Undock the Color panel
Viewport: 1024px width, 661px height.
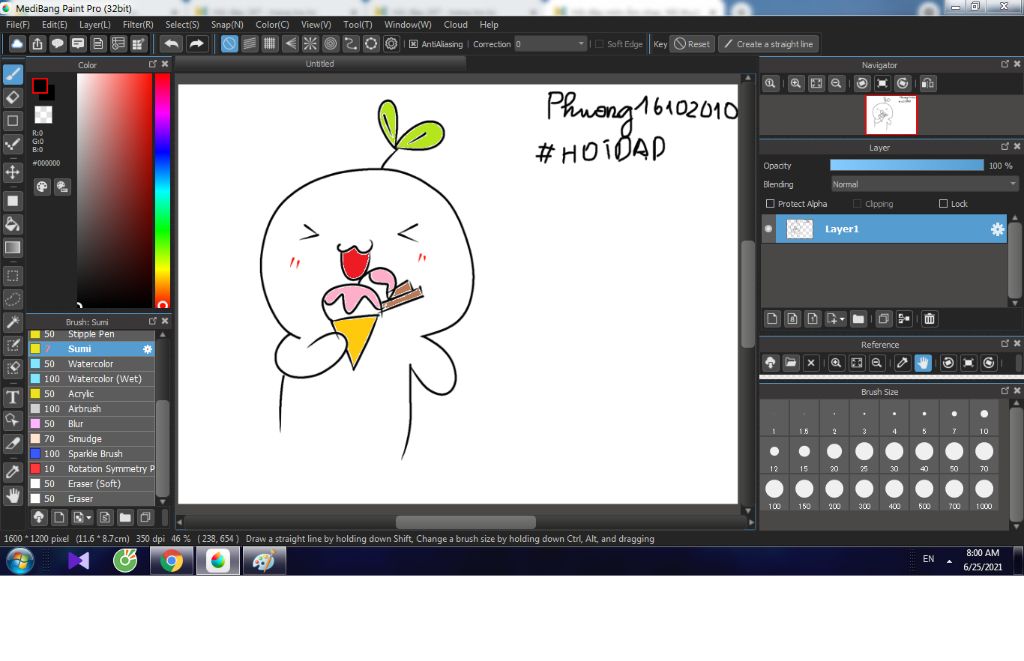[153, 64]
